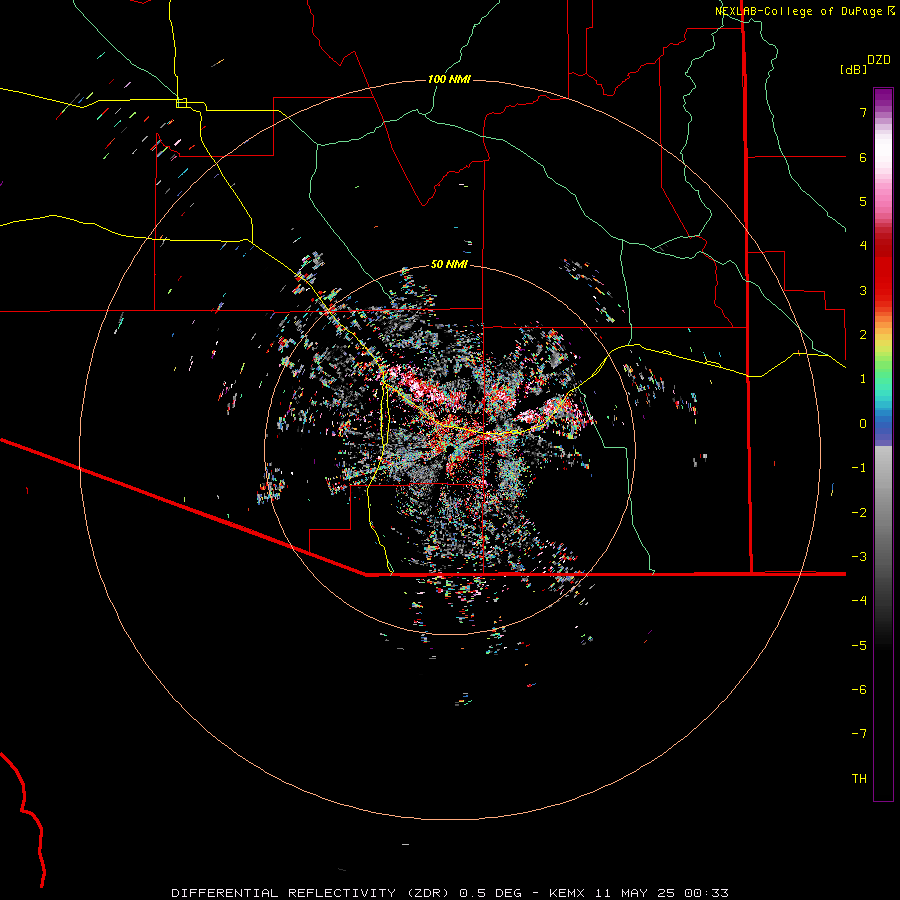Click the 4 value on color scale
Image resolution: width=900 pixels, height=900 pixels.
(863, 246)
